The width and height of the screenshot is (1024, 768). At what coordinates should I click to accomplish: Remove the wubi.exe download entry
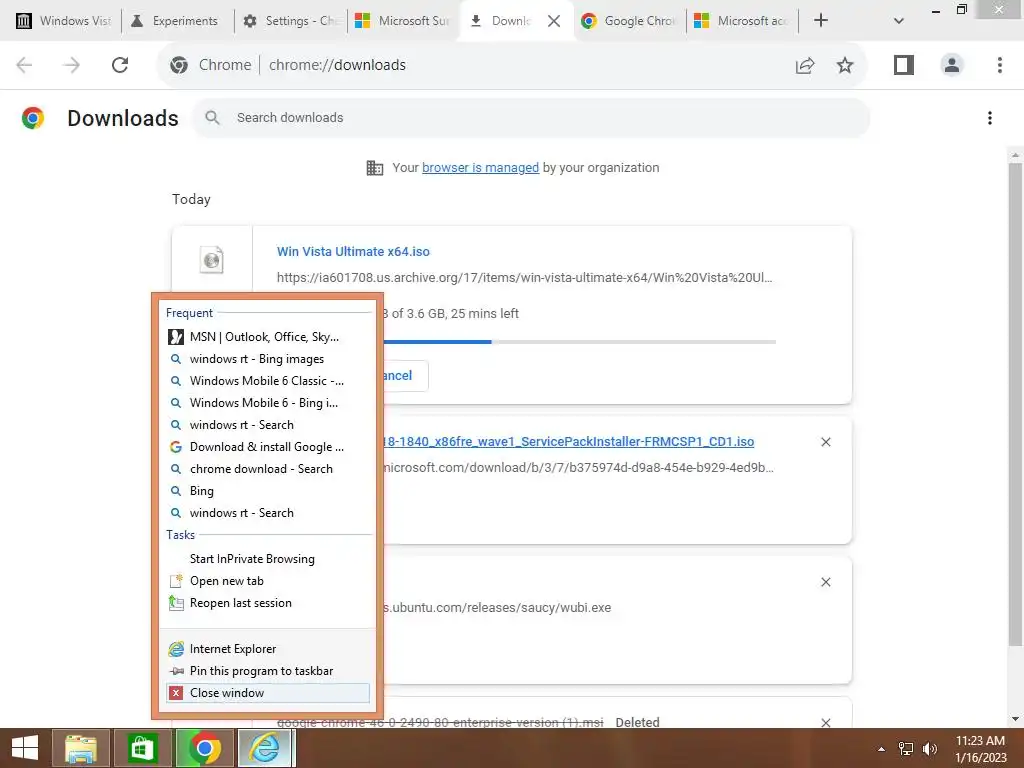825,582
